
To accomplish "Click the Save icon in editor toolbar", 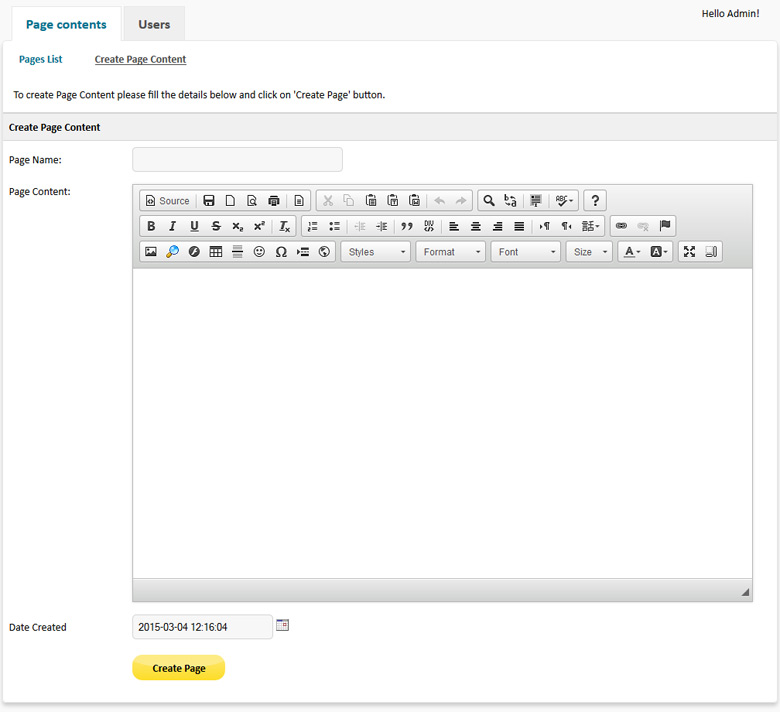I will pos(209,201).
